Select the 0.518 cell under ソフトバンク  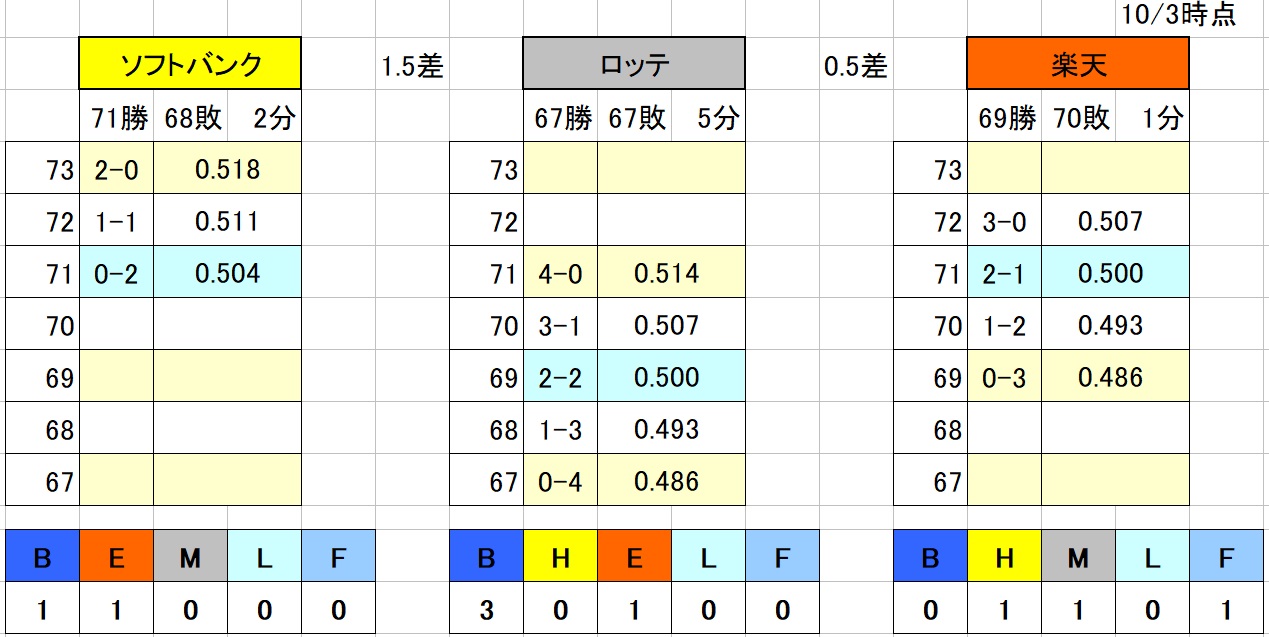(227, 169)
